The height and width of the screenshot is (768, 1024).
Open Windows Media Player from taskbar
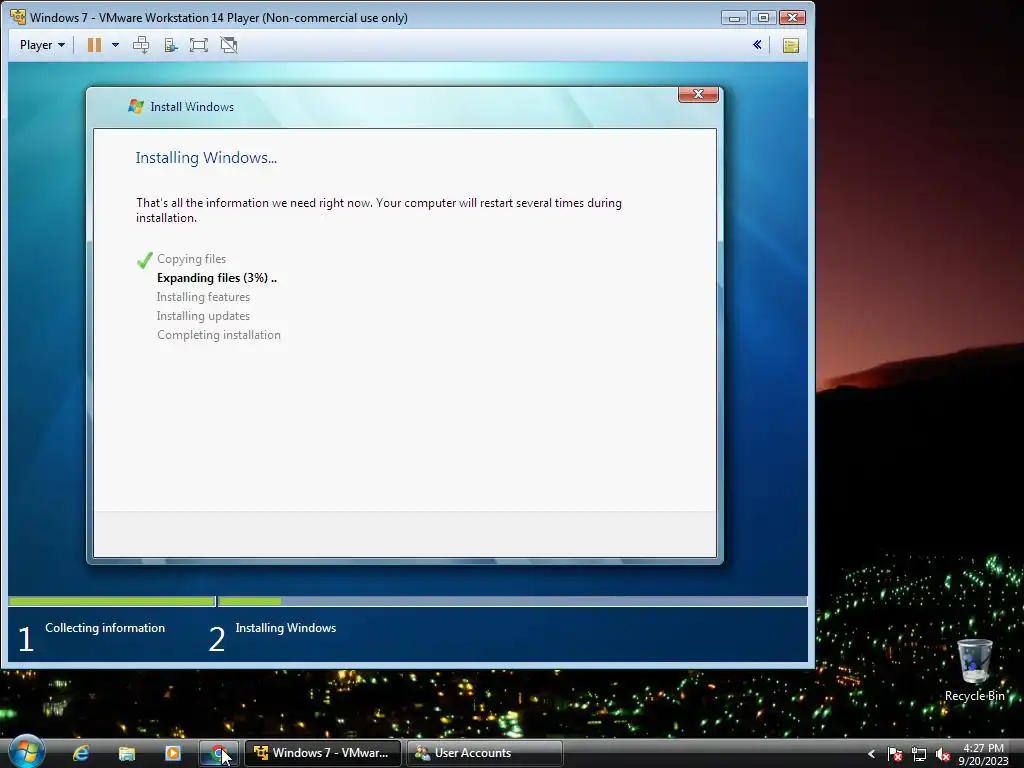pyautogui.click(x=173, y=753)
